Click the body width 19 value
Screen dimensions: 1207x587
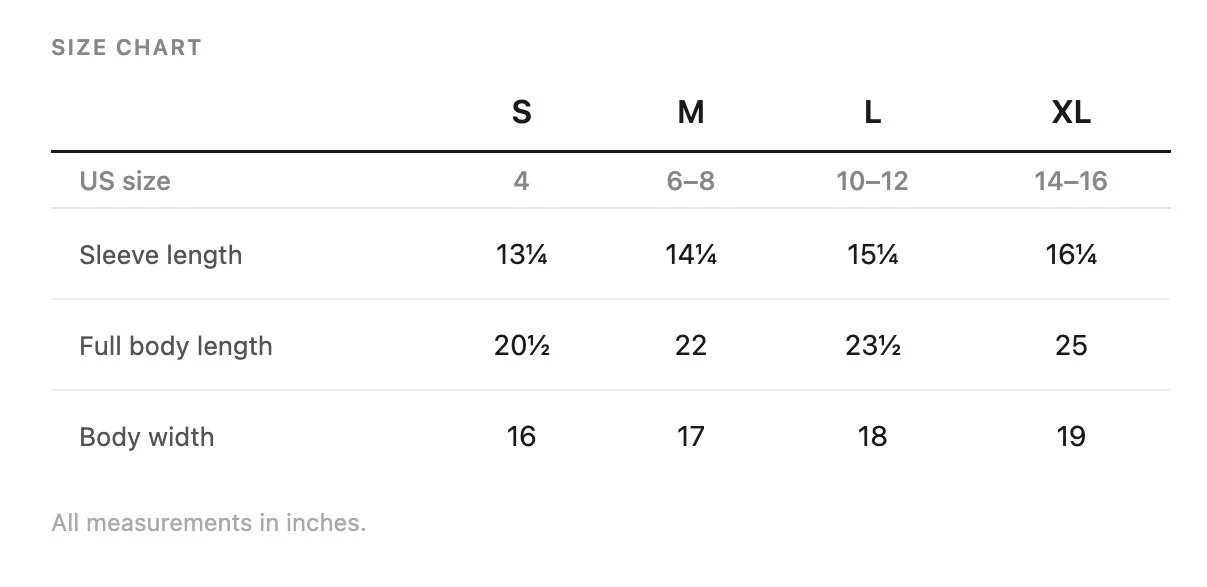coord(1071,437)
